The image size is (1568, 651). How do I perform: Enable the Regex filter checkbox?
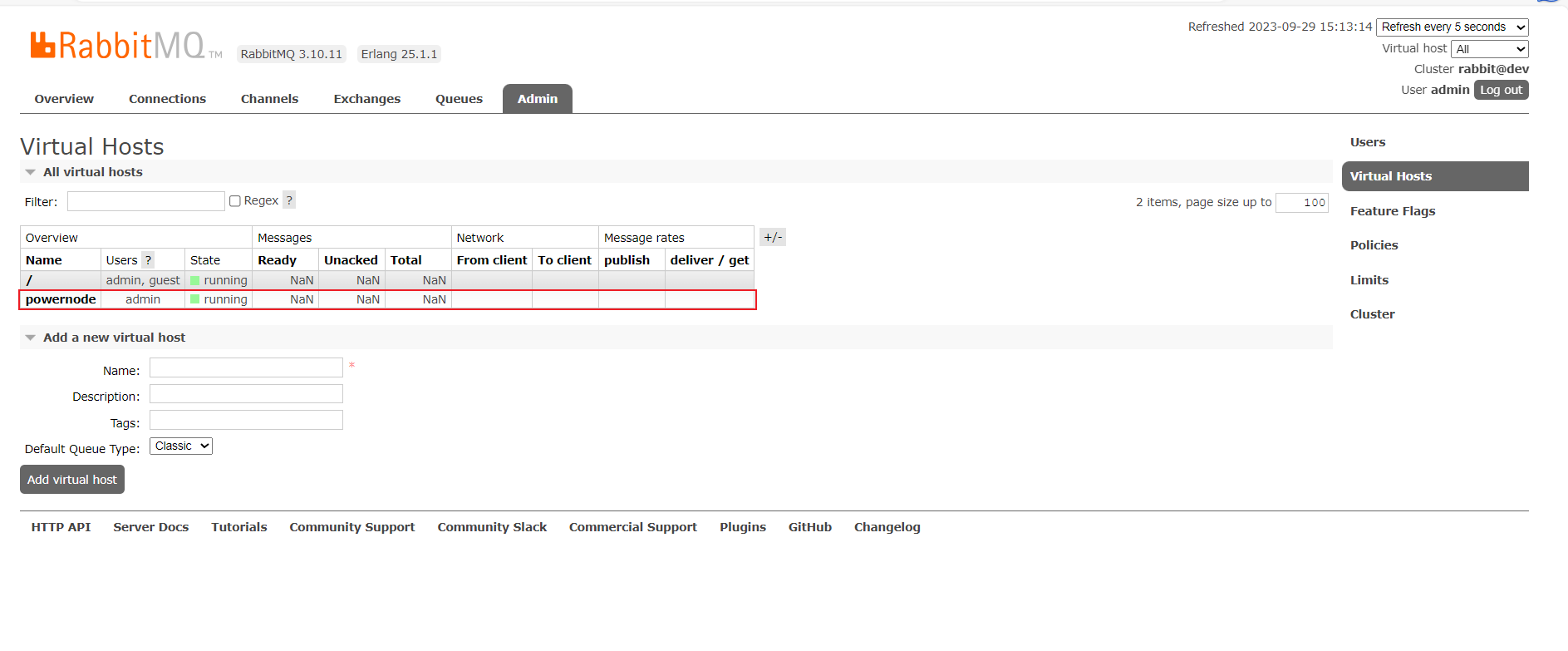235,201
